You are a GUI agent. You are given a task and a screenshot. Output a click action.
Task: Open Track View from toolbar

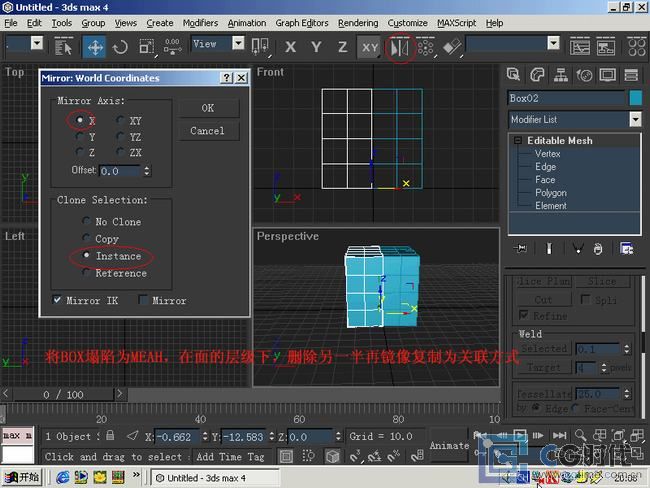coord(580,46)
